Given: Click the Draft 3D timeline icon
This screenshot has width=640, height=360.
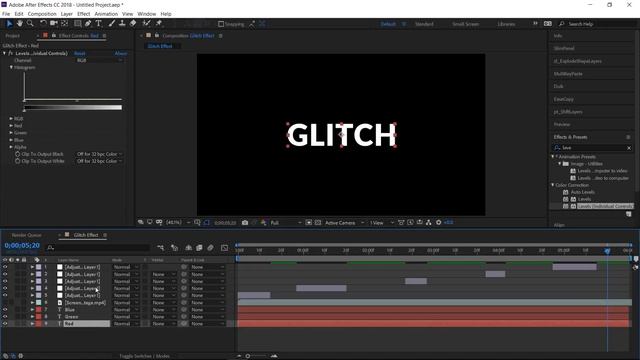Looking at the screenshot, I should (175, 248).
